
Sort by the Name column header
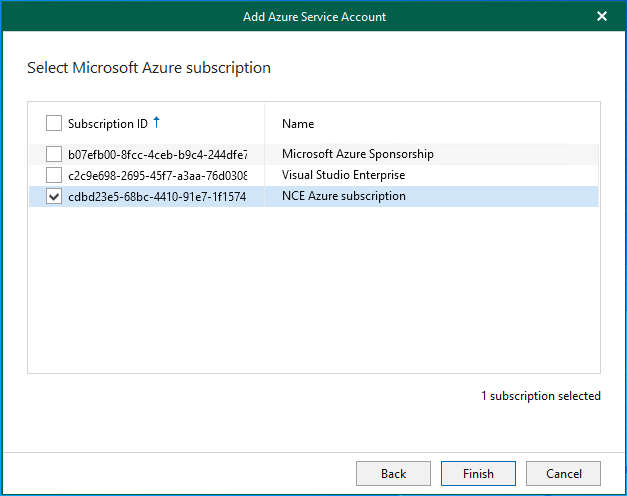[x=298, y=124]
